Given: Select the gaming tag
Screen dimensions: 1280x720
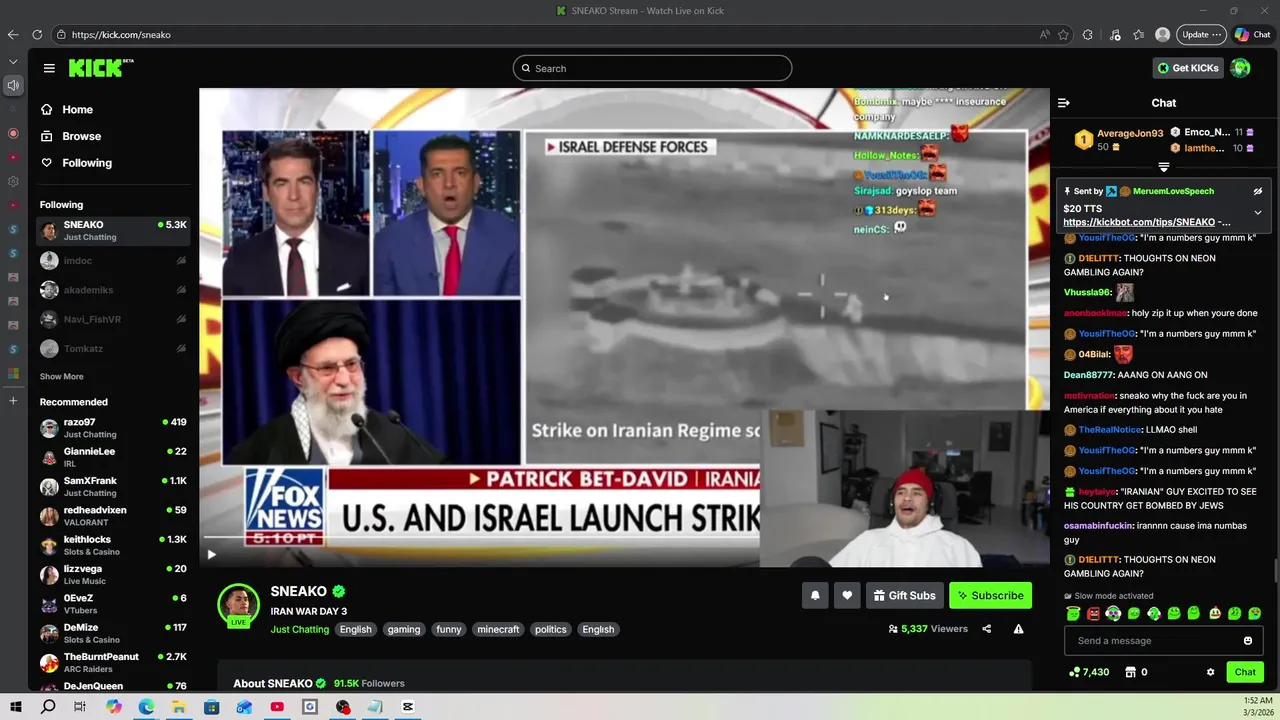Looking at the screenshot, I should pyautogui.click(x=404, y=629).
